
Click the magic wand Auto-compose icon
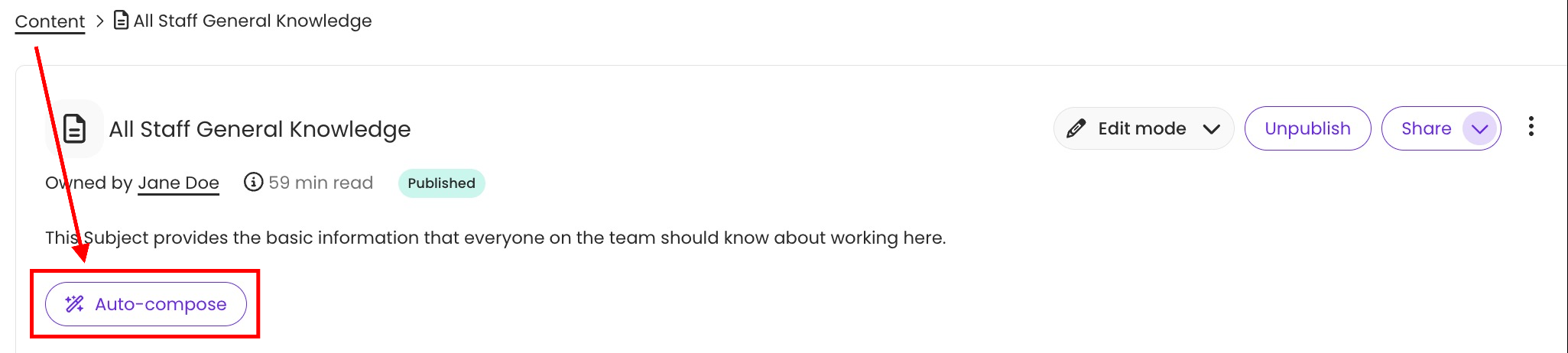coord(74,304)
